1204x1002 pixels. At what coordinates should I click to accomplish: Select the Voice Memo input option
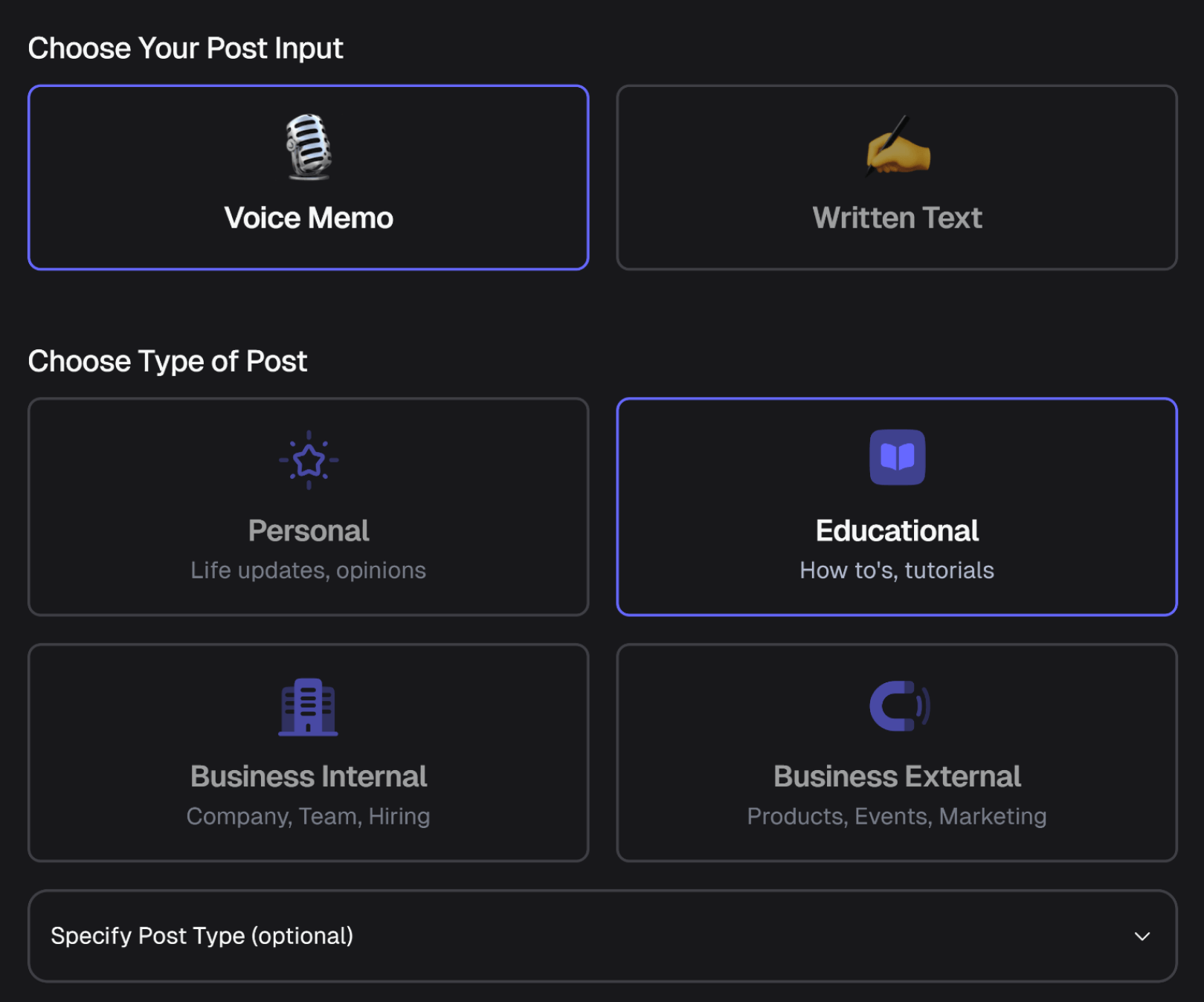[308, 177]
